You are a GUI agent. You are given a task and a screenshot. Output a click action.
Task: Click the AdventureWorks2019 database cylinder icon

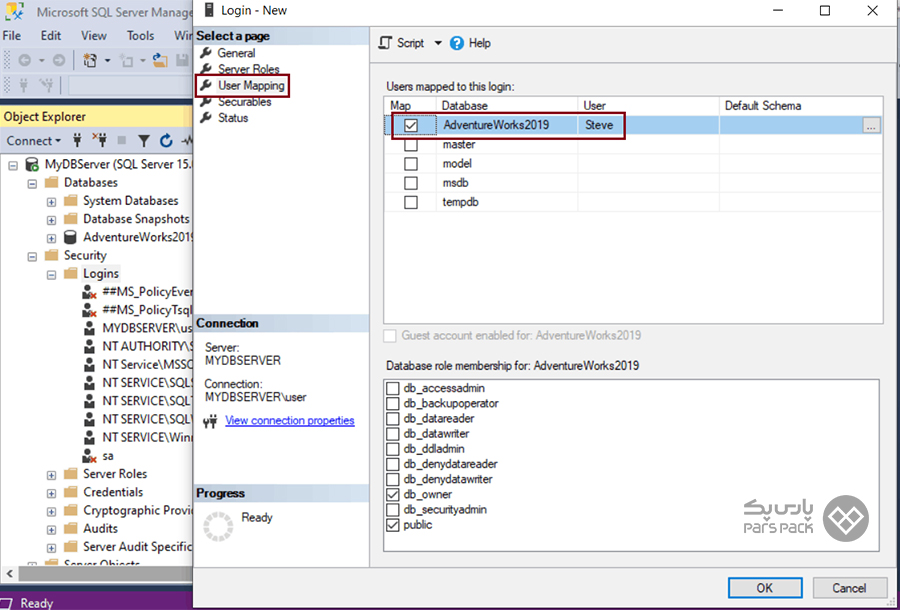[x=70, y=237]
